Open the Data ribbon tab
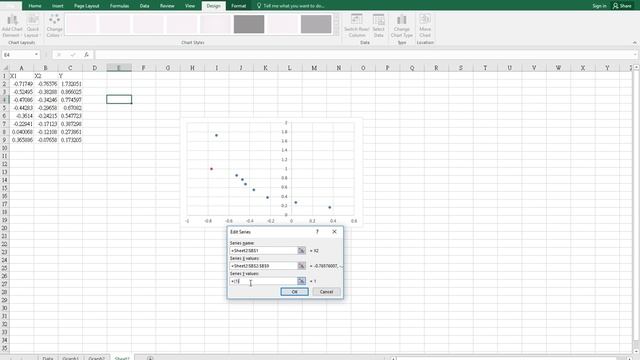 pyautogui.click(x=144, y=6)
